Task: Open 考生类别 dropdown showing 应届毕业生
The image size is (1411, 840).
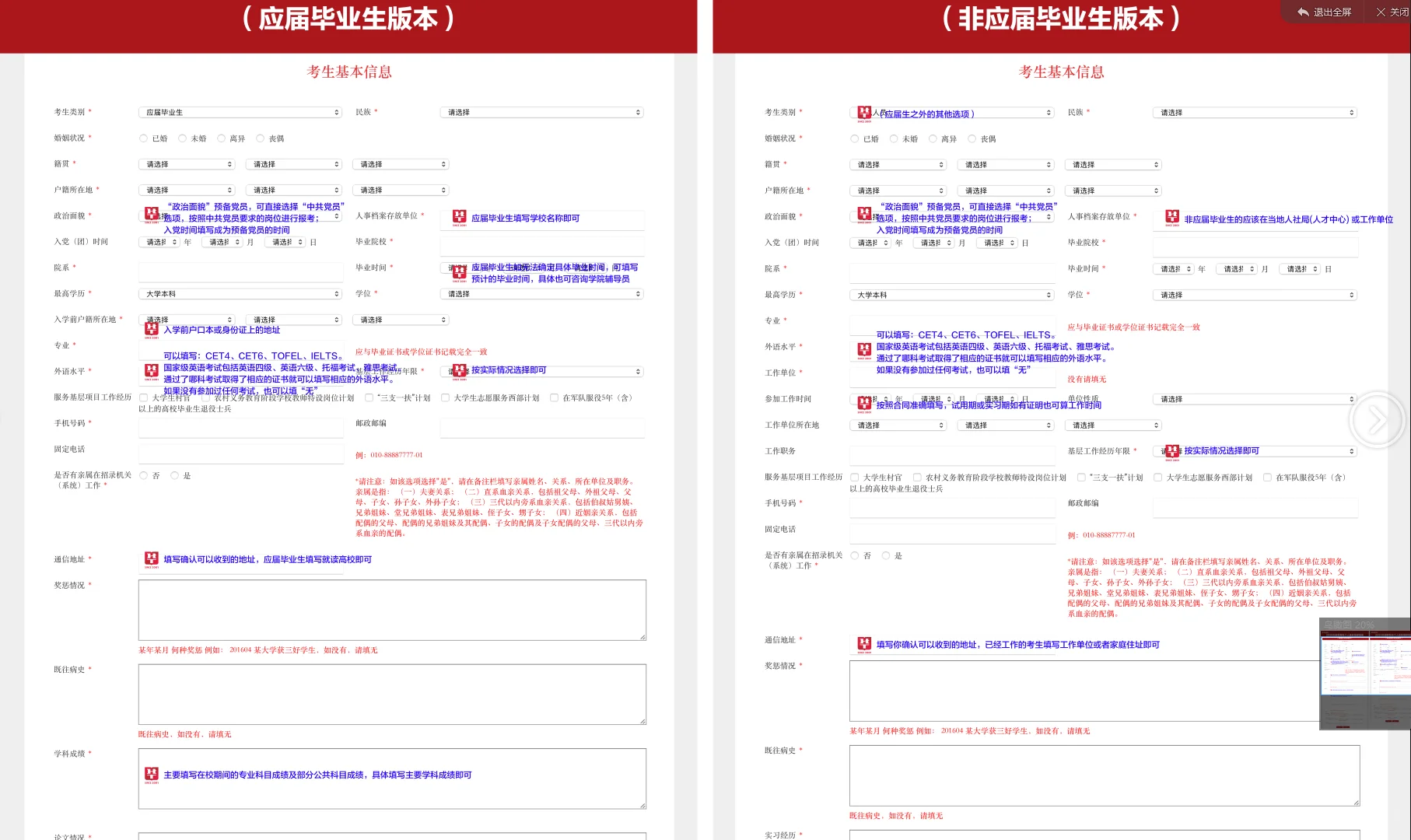Action: pyautogui.click(x=240, y=113)
